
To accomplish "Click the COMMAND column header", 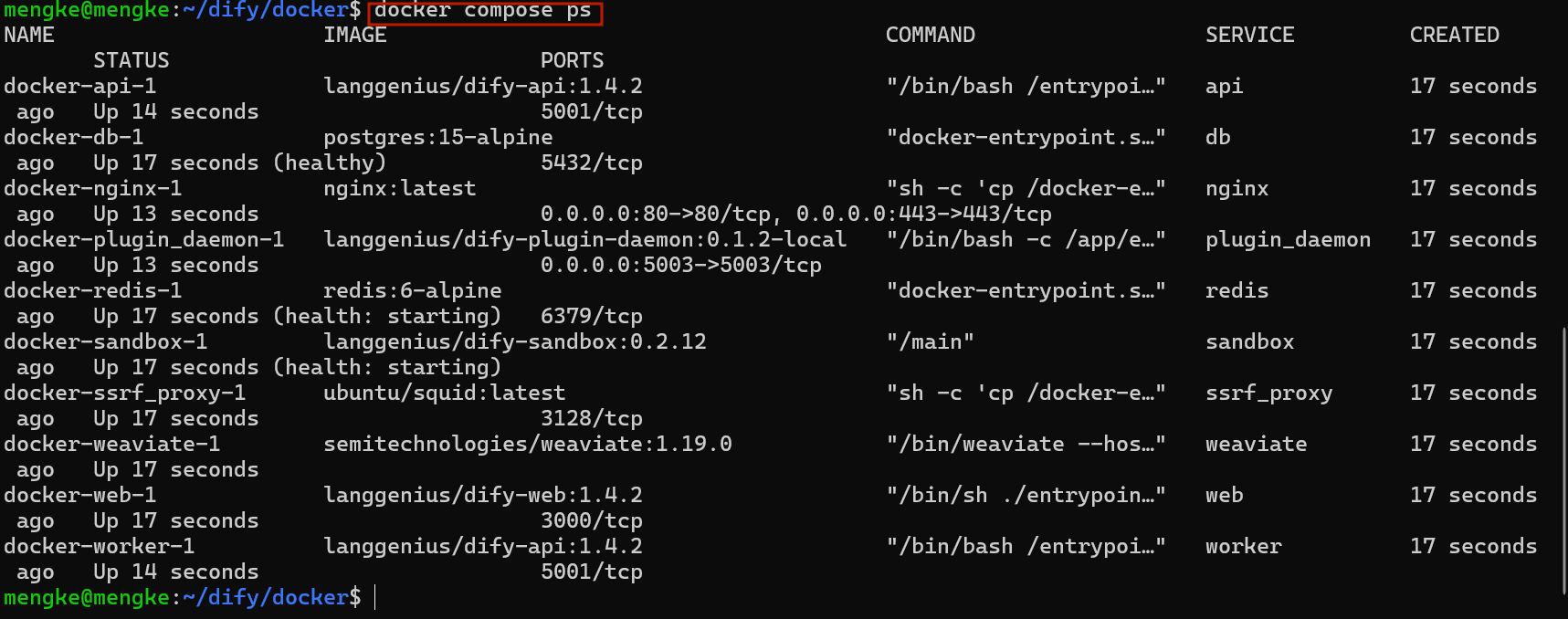I will [930, 35].
